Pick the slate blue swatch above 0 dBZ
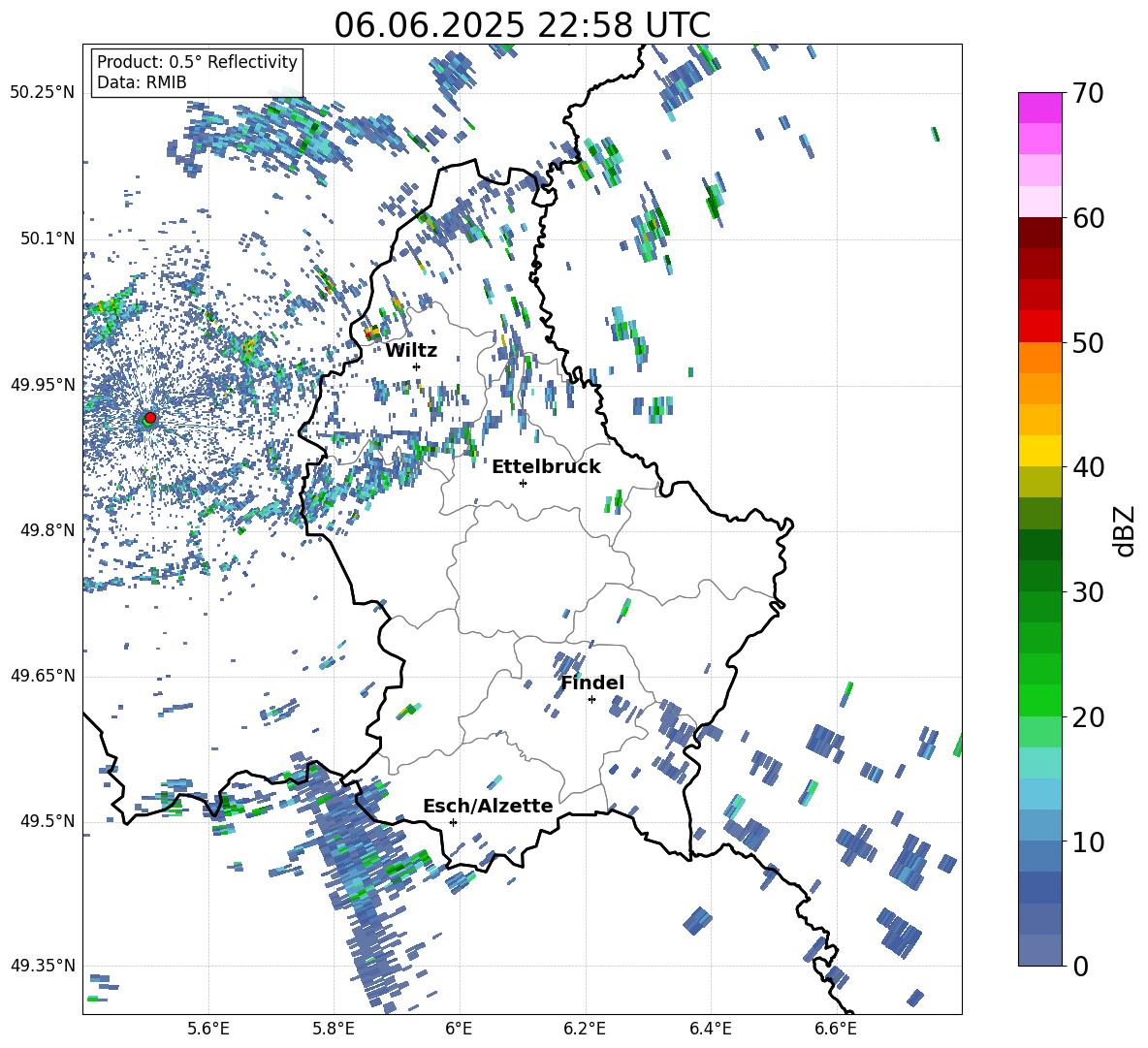1148x1048 pixels. 1040,950
